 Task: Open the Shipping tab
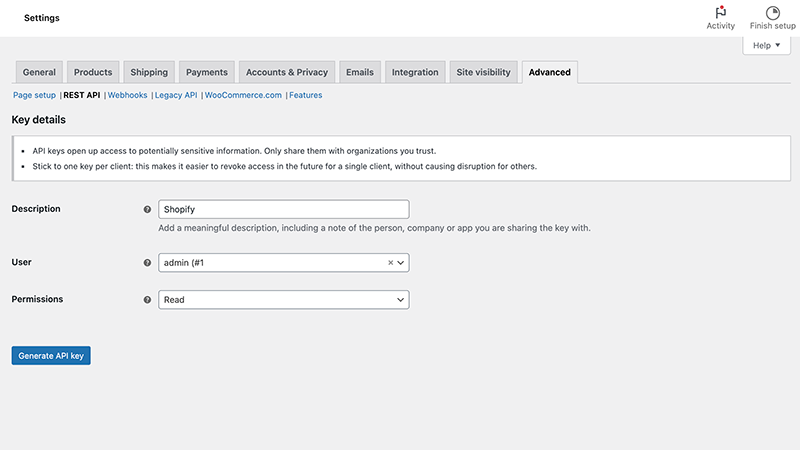(149, 72)
